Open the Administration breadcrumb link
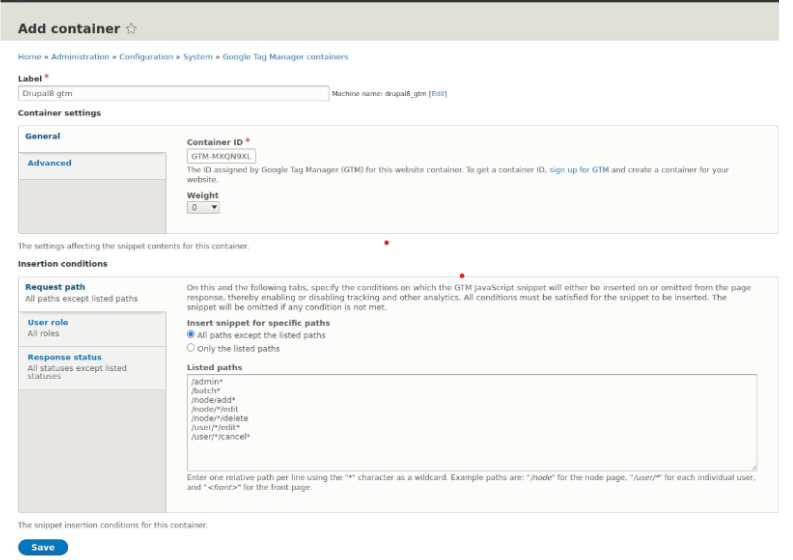Viewport: 793px width, 560px height. pyautogui.click(x=80, y=57)
